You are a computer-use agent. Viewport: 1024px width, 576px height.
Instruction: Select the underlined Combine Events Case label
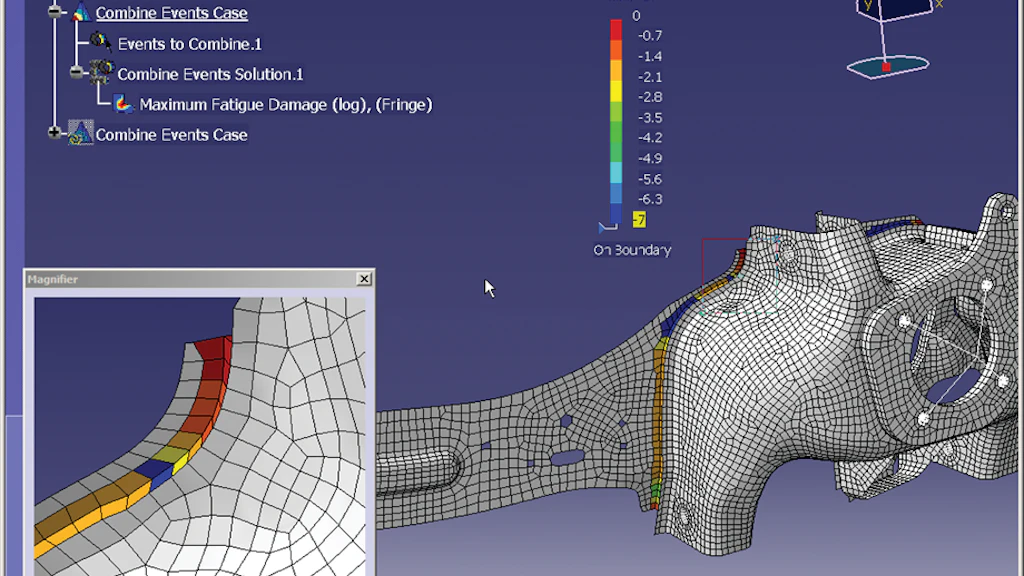(x=172, y=12)
